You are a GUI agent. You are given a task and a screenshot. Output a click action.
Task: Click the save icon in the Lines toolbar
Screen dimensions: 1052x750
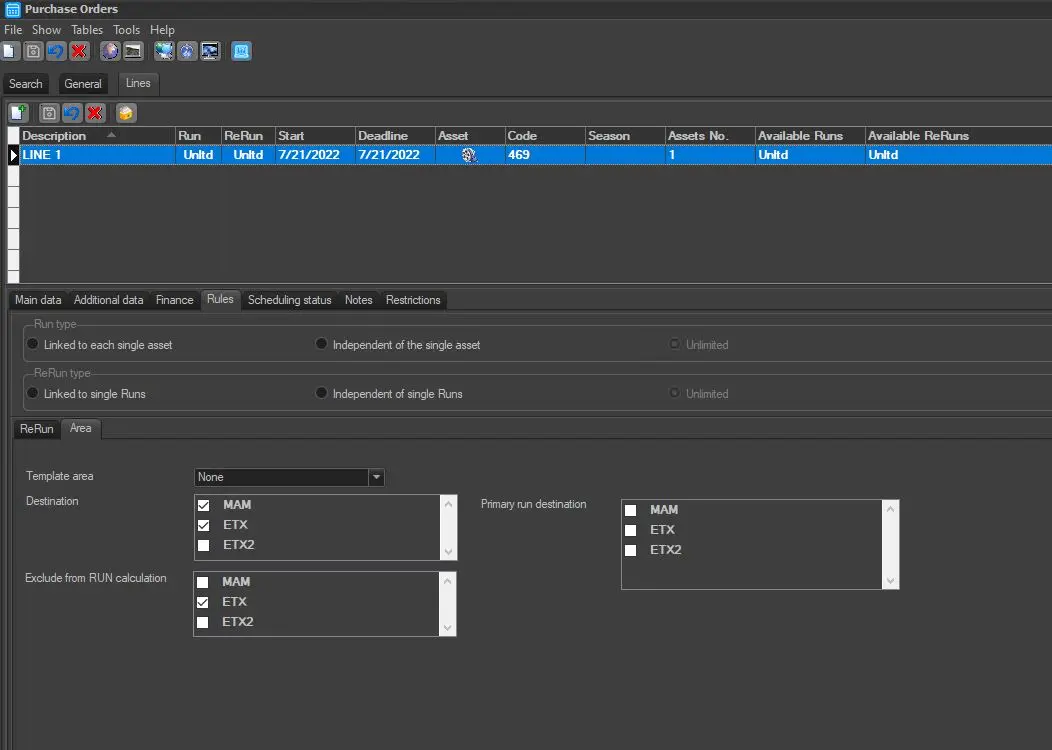tap(48, 113)
